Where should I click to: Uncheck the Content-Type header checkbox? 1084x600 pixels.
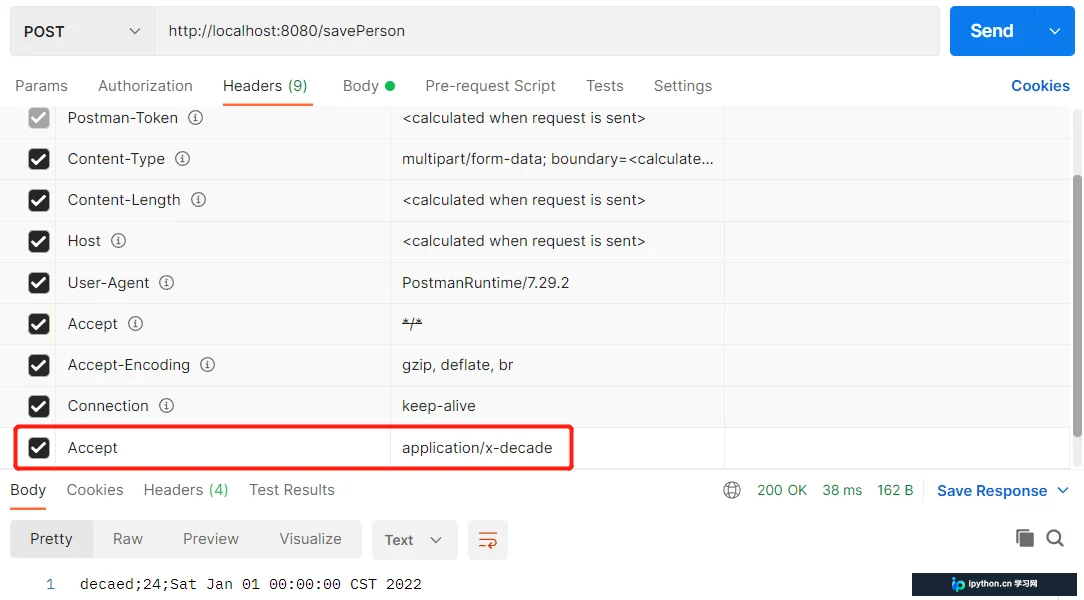39,159
